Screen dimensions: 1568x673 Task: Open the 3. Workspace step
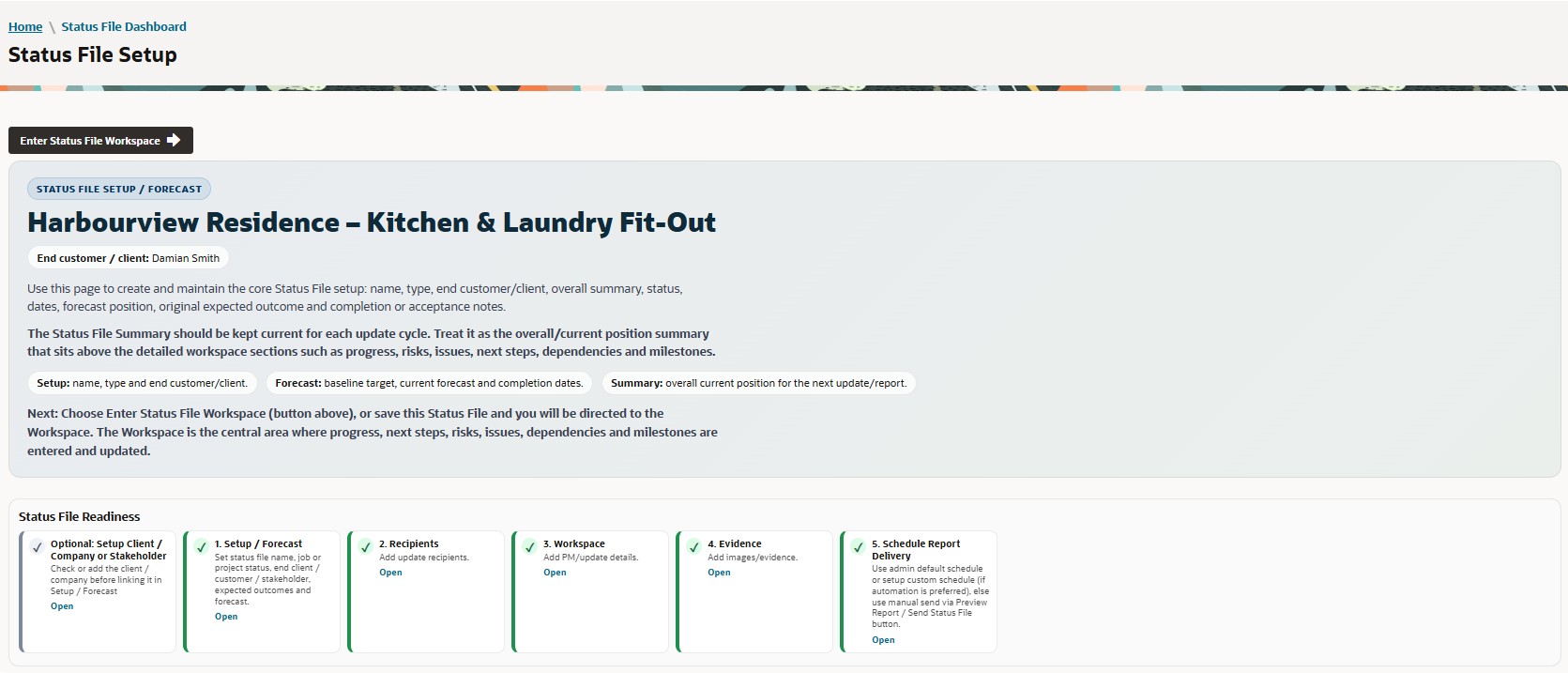555,573
